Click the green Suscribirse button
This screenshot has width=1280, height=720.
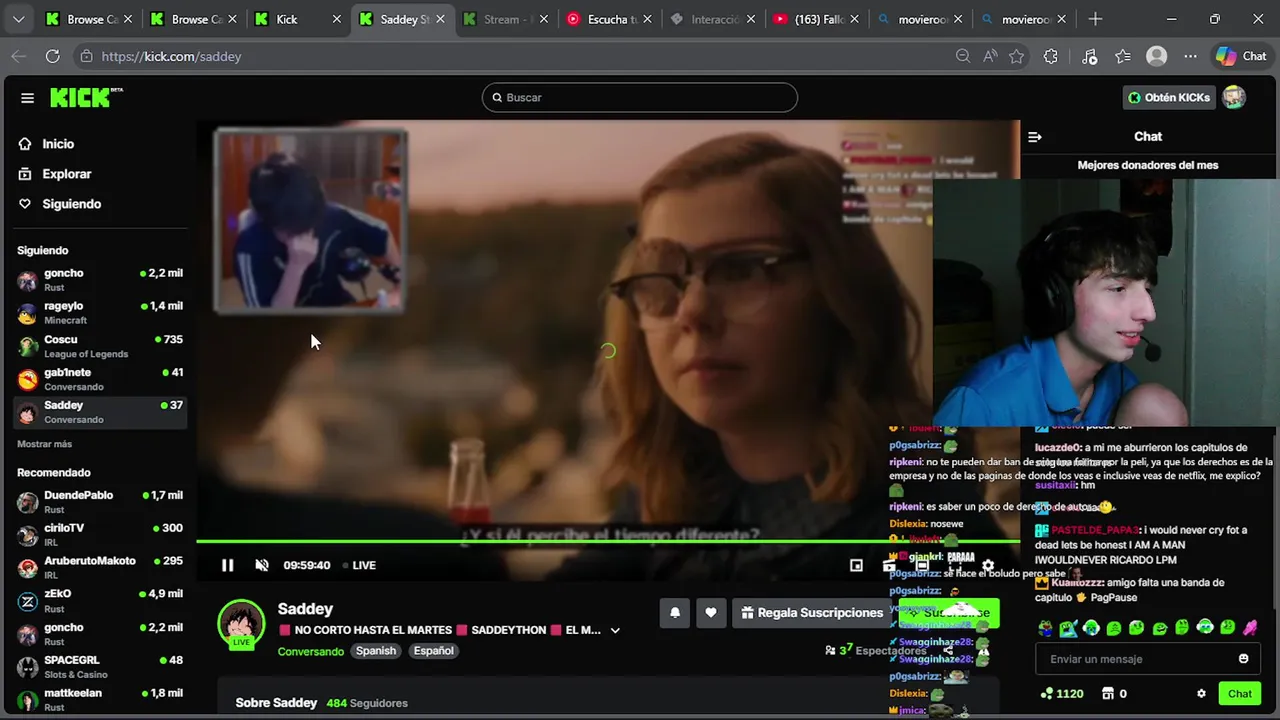click(x=948, y=613)
